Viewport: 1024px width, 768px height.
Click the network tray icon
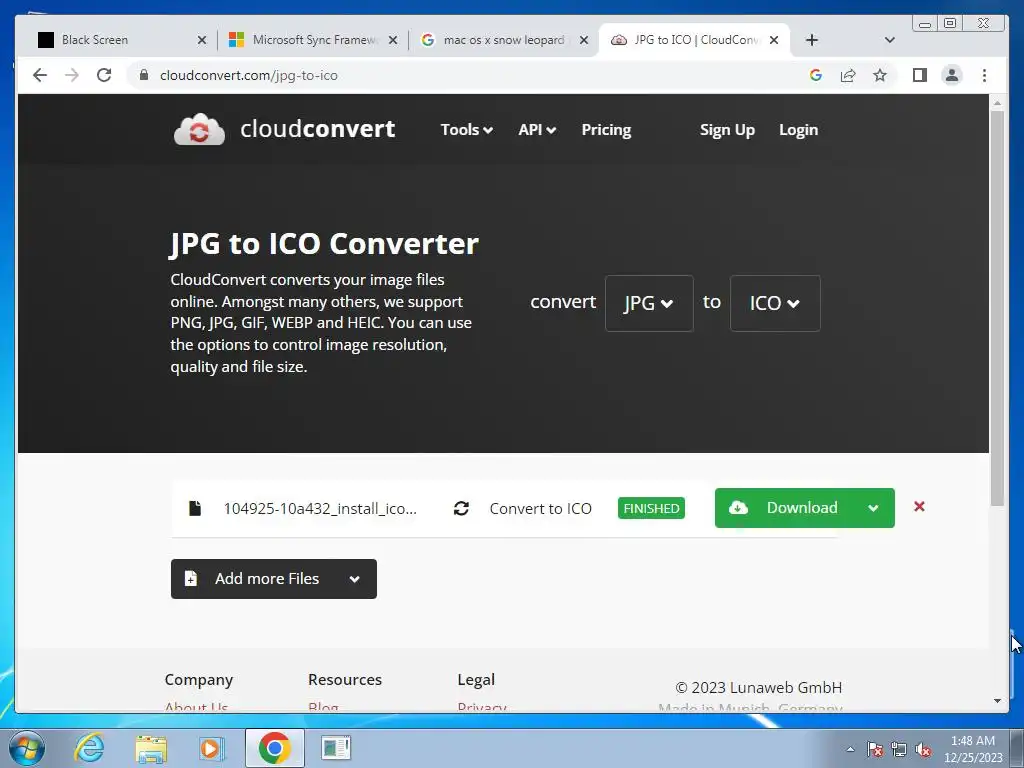899,749
